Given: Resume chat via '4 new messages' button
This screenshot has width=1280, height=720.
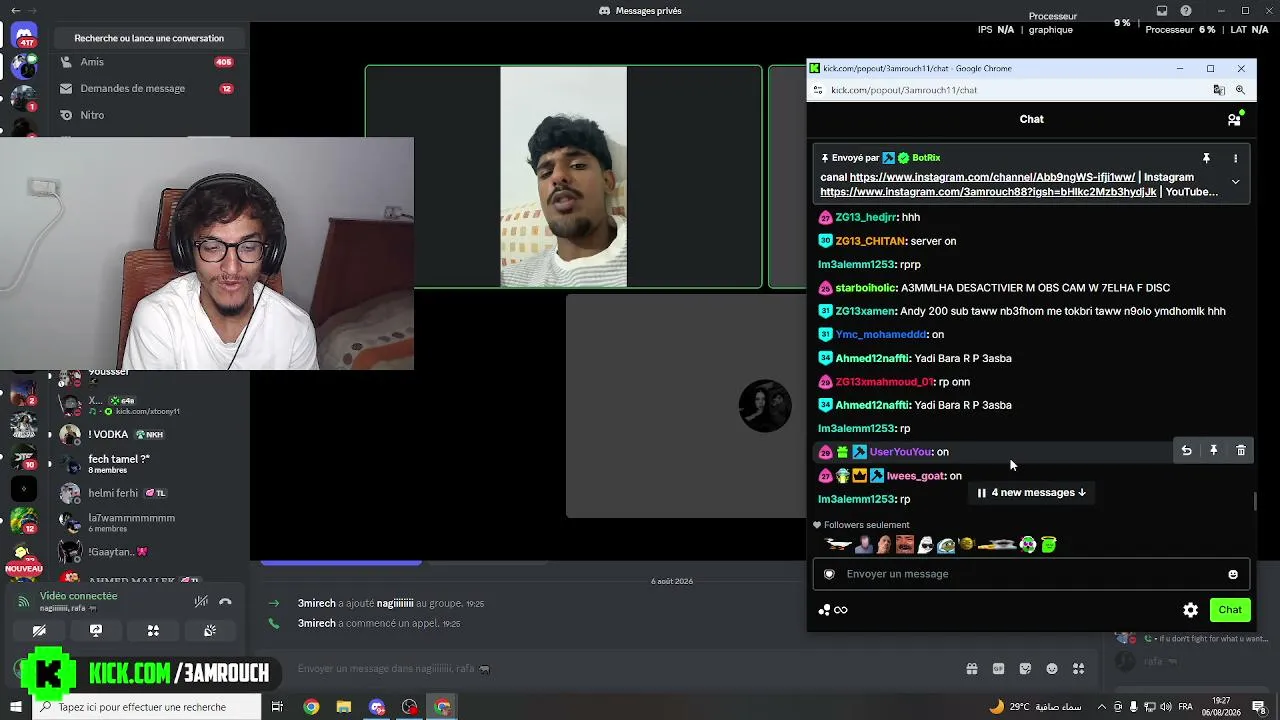Looking at the screenshot, I should 1031,492.
